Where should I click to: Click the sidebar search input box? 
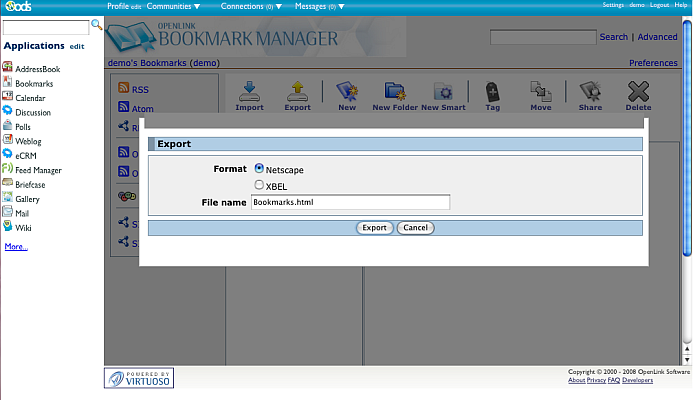point(46,27)
